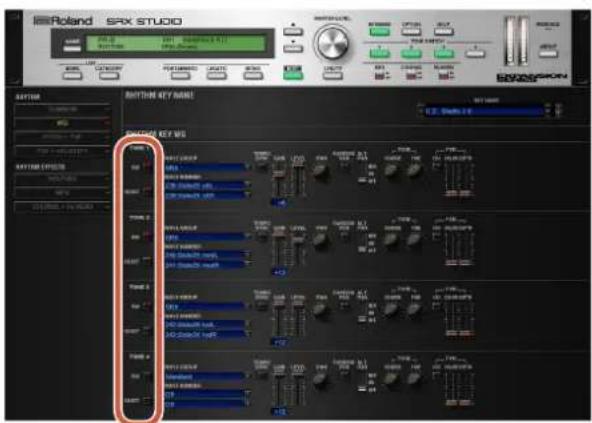Screen dimensions: 592x423
Task: Adjust the Tone 4 Fine tune knob
Action: coord(415,380)
